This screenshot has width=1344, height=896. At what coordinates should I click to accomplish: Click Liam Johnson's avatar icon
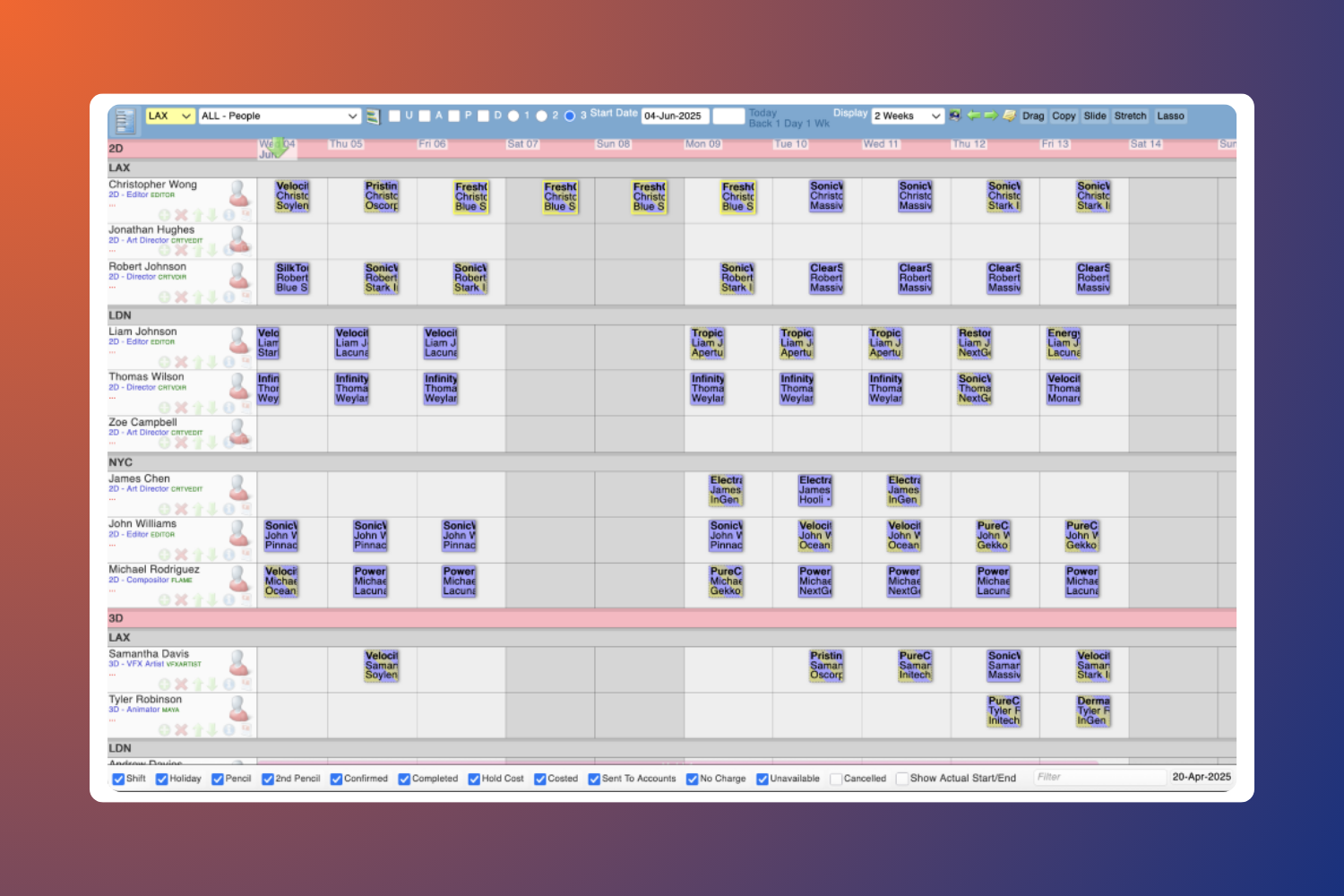pyautogui.click(x=239, y=340)
